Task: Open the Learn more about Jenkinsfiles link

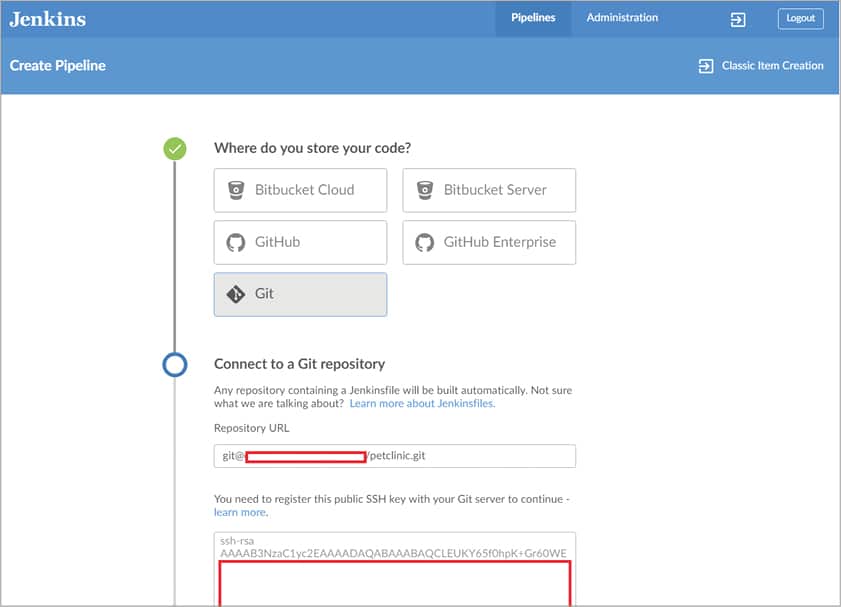Action: [x=422, y=403]
